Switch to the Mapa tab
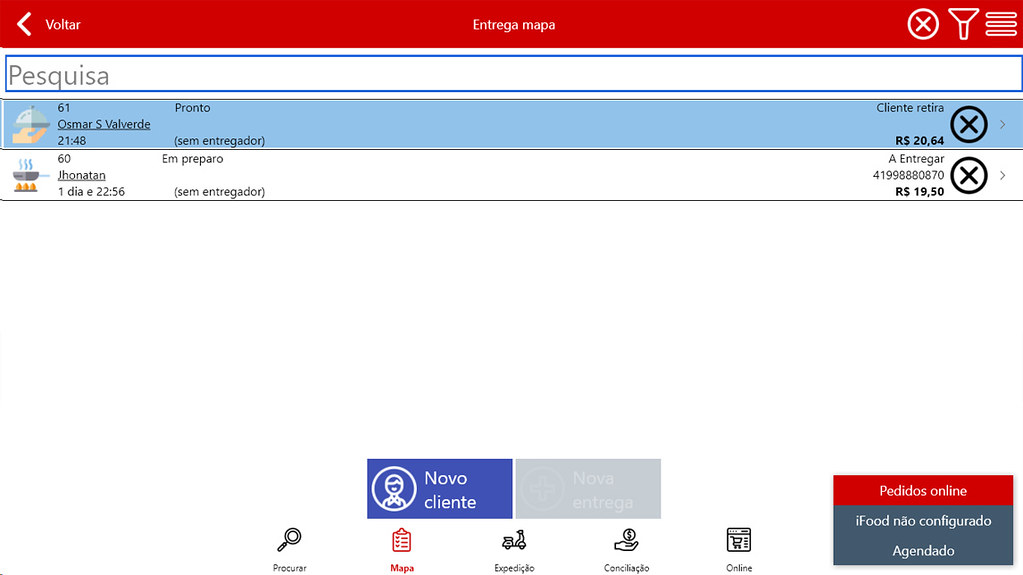This screenshot has width=1023, height=575. pyautogui.click(x=401, y=549)
